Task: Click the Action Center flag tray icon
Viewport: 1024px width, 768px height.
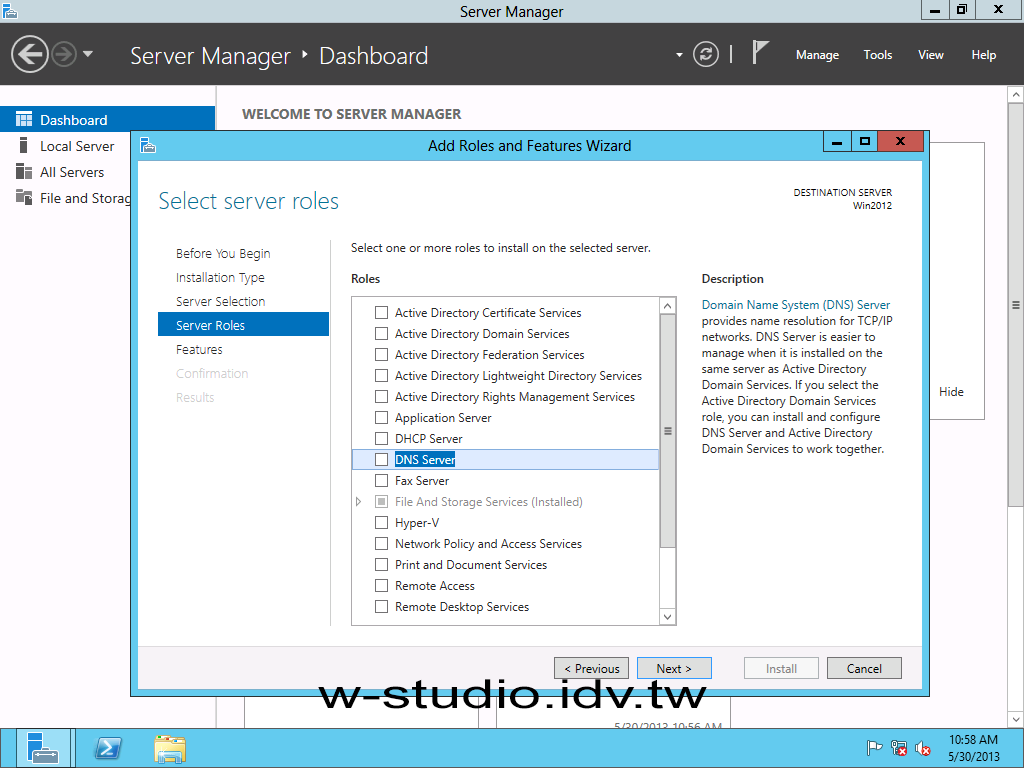Action: pos(874,748)
